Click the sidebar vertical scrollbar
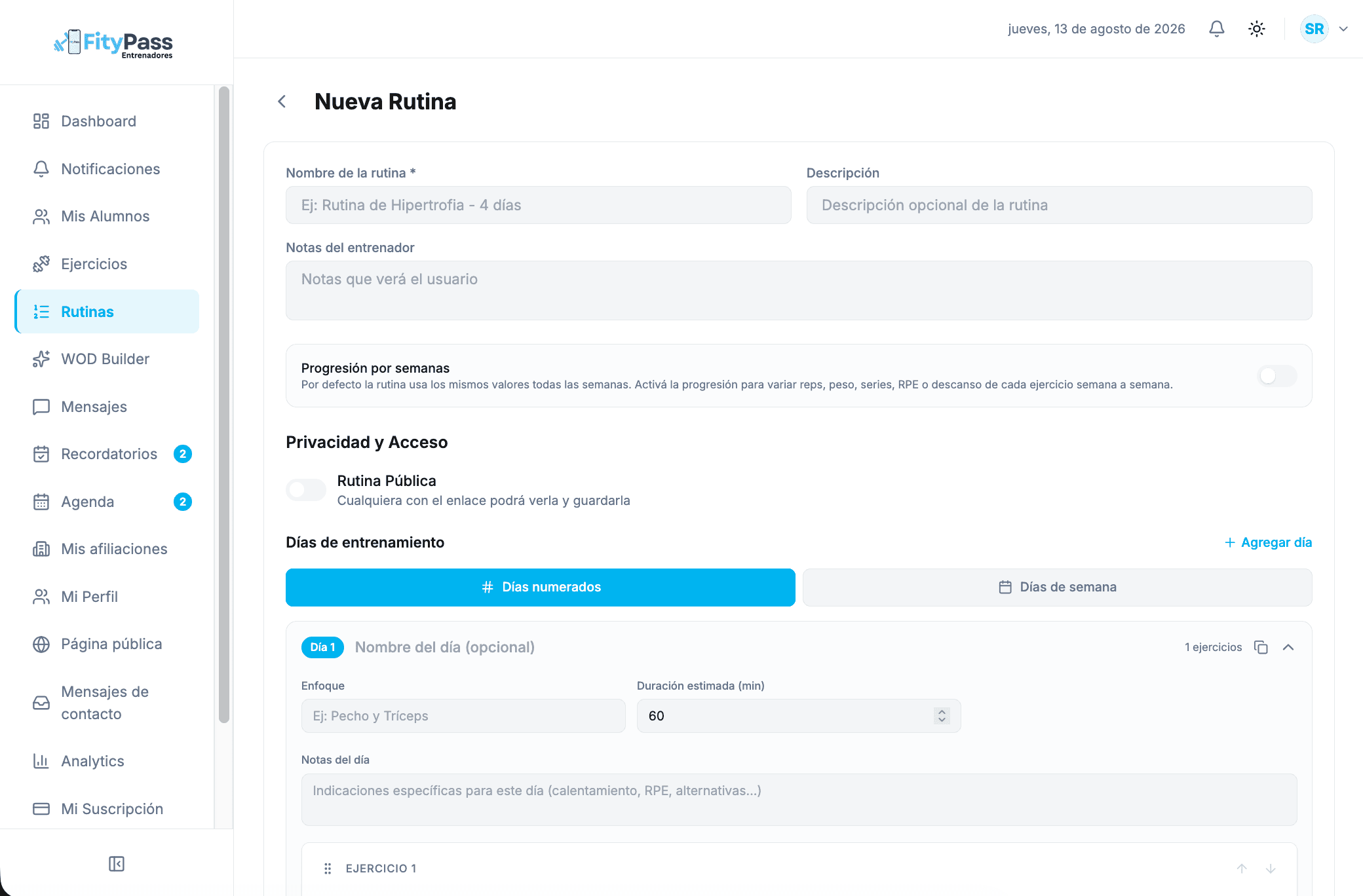Screen dimensions: 1363x896 [224, 405]
